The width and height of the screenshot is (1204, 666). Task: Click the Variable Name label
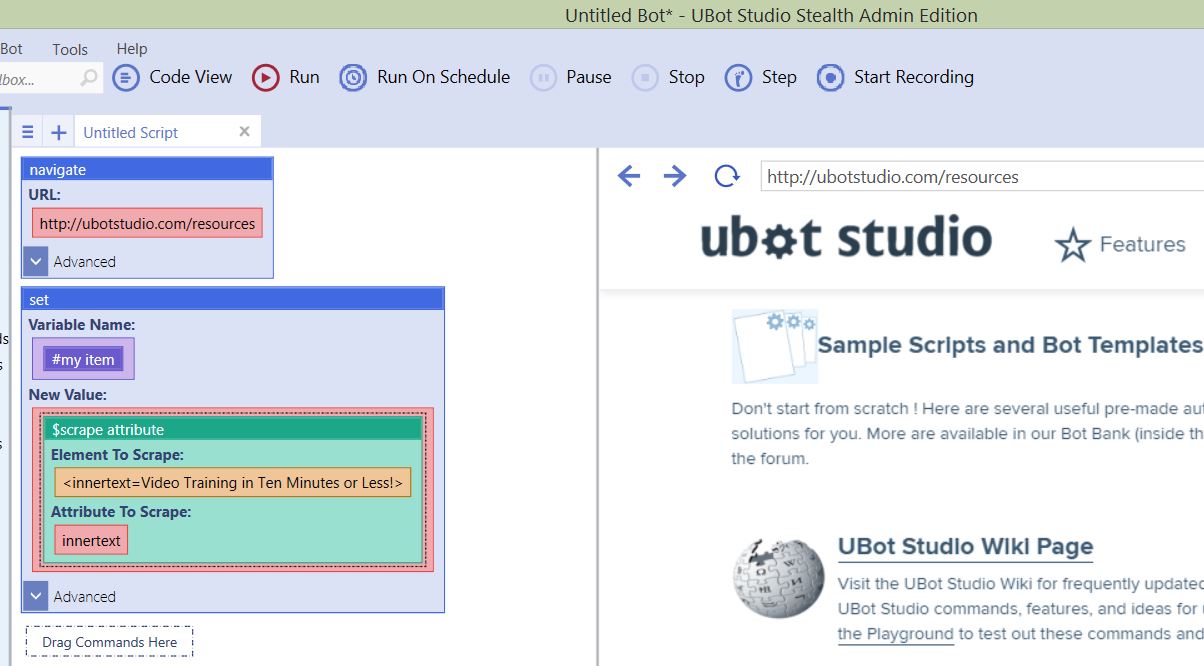click(x=82, y=325)
